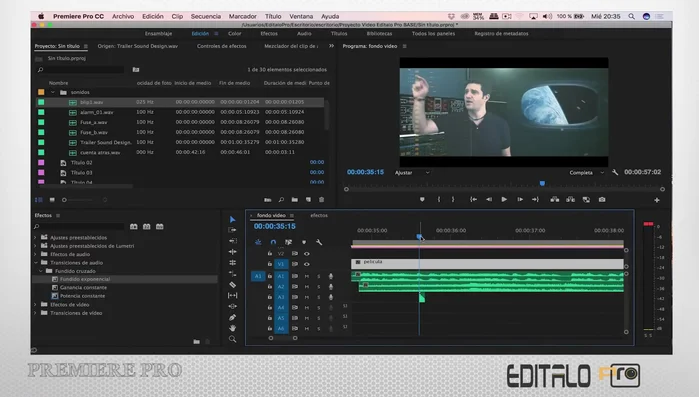Open program monitor button editor plus

(x=657, y=200)
